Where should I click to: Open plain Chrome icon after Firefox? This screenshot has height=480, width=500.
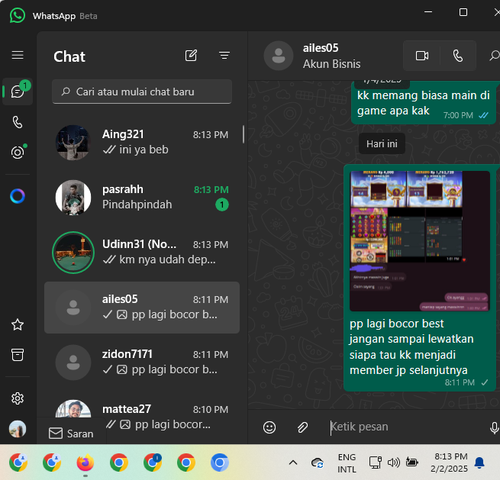[119, 462]
